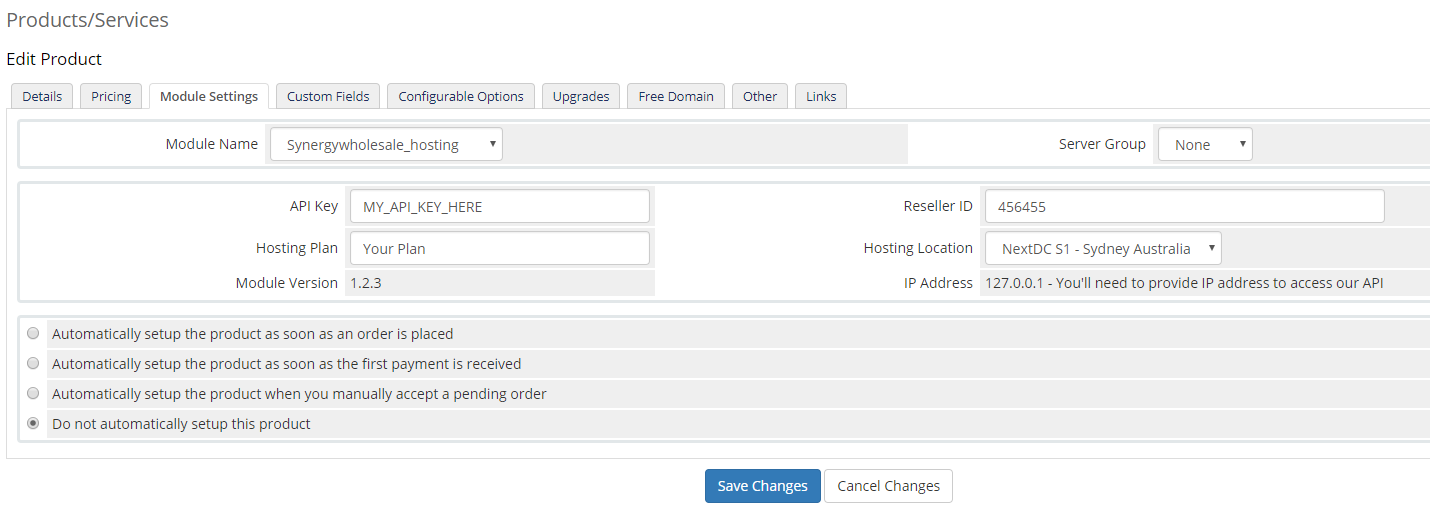
Task: Open the Other tab
Action: pyautogui.click(x=760, y=96)
